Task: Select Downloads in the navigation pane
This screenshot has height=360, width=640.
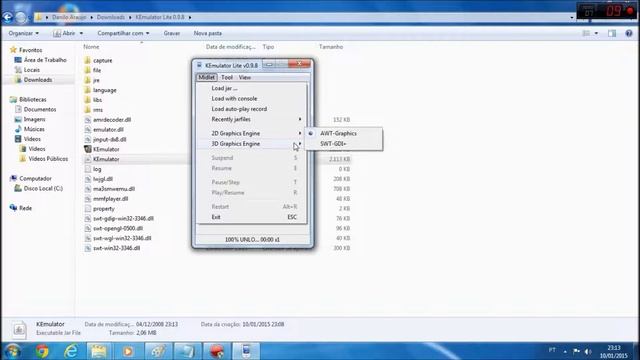Action: click(x=38, y=80)
